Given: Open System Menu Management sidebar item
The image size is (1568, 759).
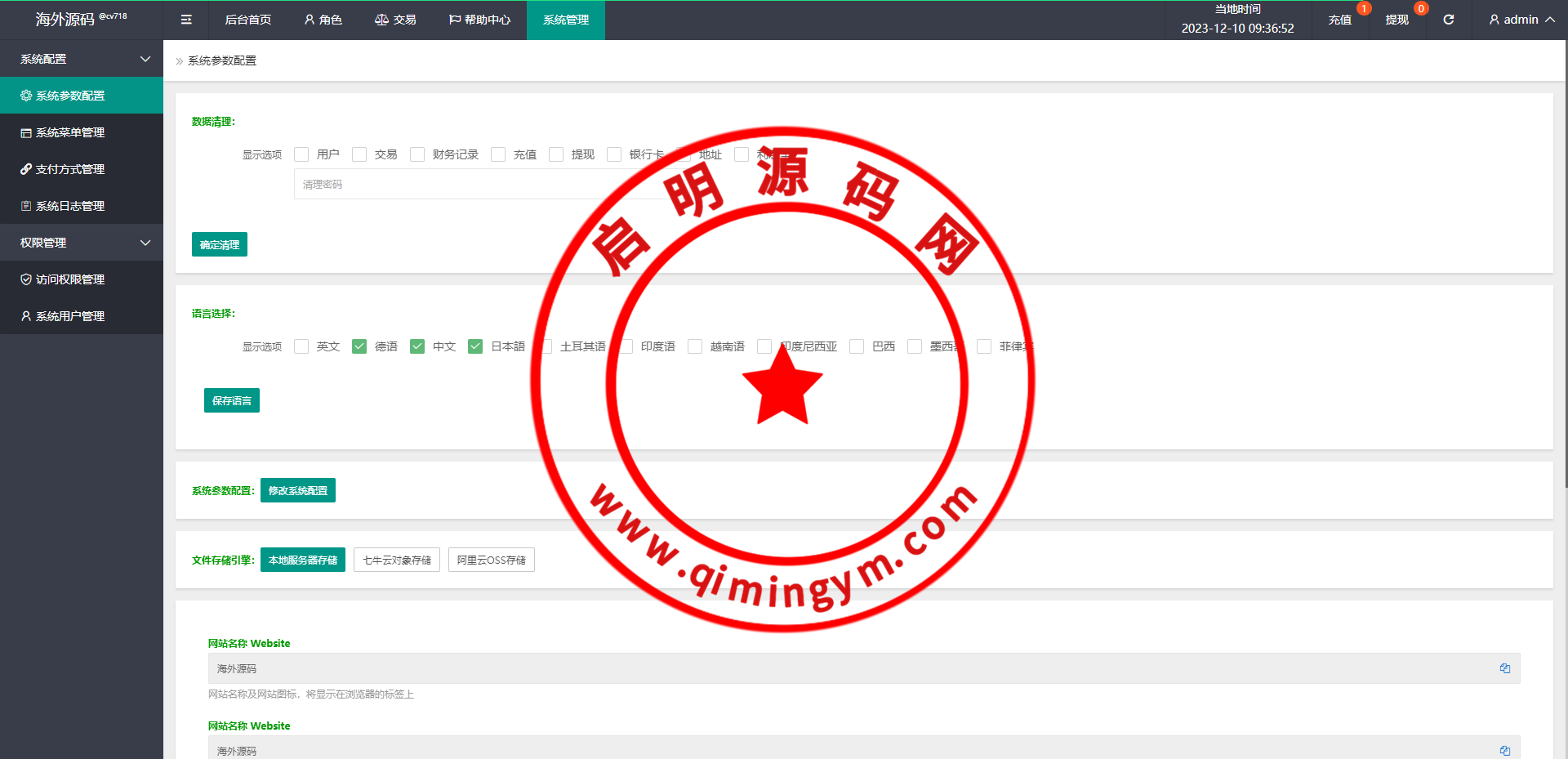Looking at the screenshot, I should (70, 132).
